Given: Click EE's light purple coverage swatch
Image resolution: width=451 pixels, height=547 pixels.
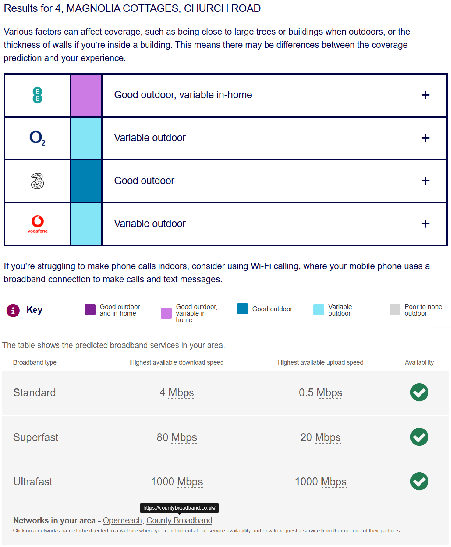Looking at the screenshot, I should (x=86, y=95).
